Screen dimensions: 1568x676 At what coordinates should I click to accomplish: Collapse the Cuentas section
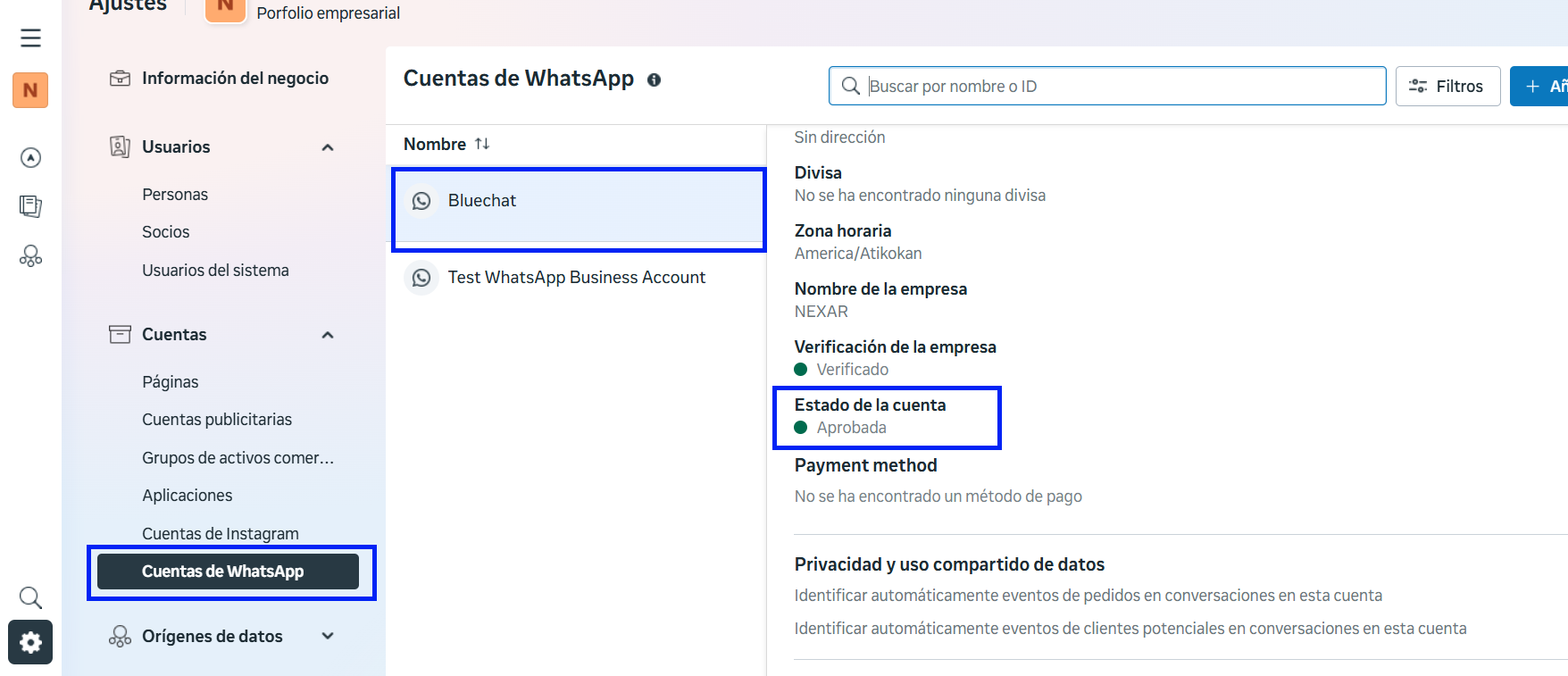click(328, 335)
